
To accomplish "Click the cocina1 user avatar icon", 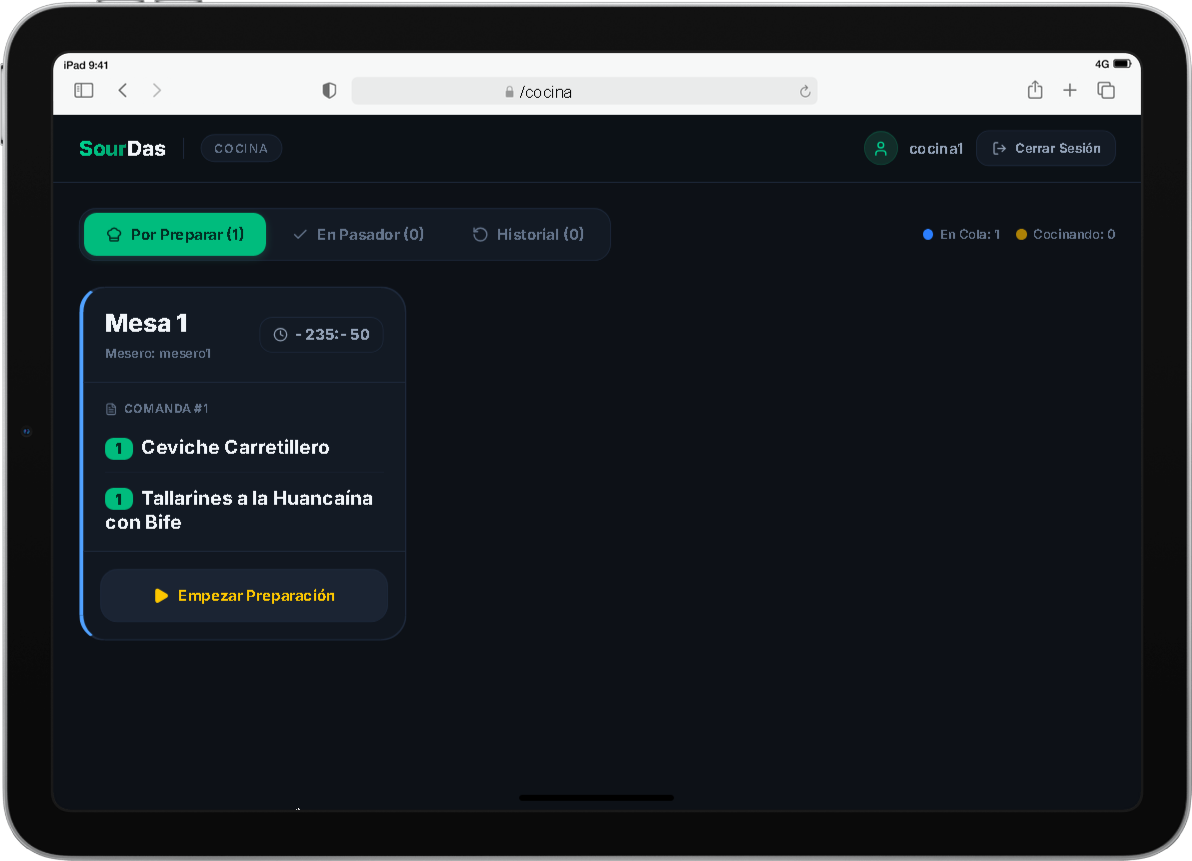I will tap(880, 148).
